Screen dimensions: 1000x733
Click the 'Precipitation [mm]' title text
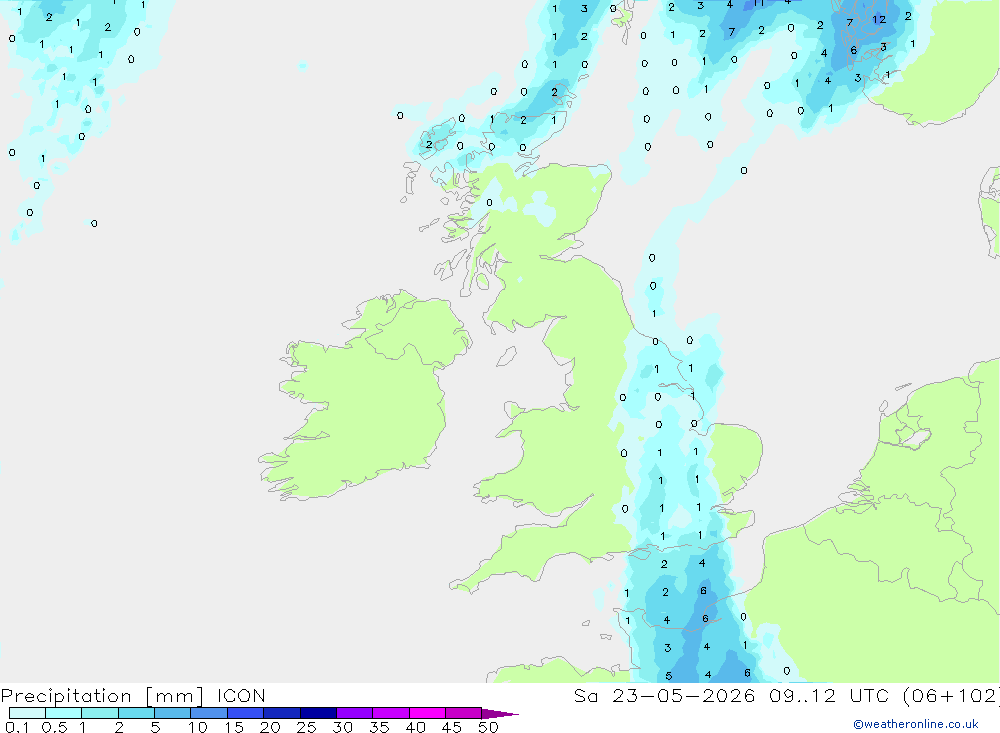click(x=102, y=696)
